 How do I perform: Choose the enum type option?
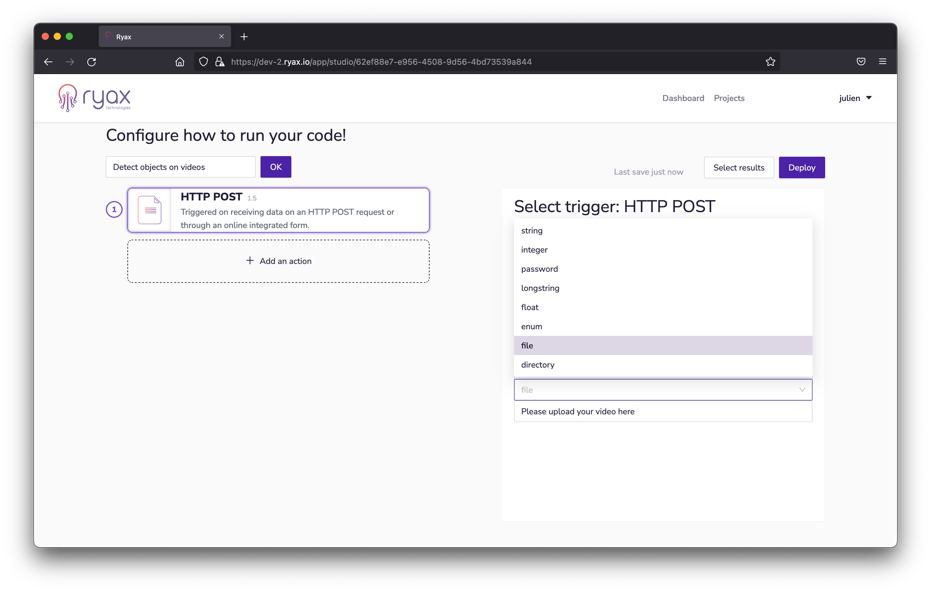point(532,327)
